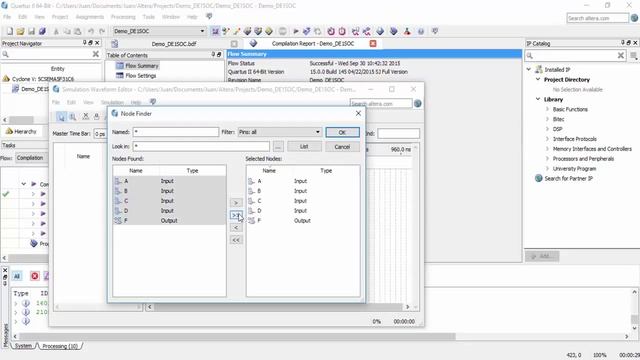Click the globe icon in Waveform Editor search
The image size is (640, 360).
pyautogui.click(x=418, y=104)
